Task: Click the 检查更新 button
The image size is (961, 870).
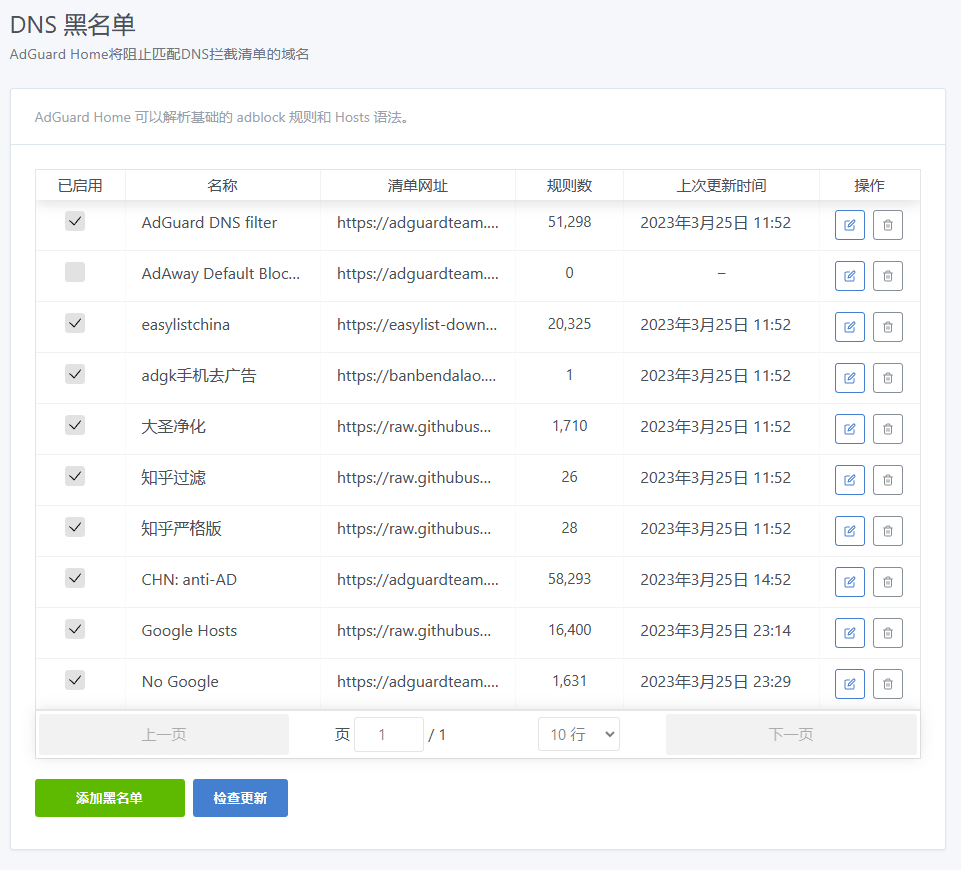Action: 240,798
